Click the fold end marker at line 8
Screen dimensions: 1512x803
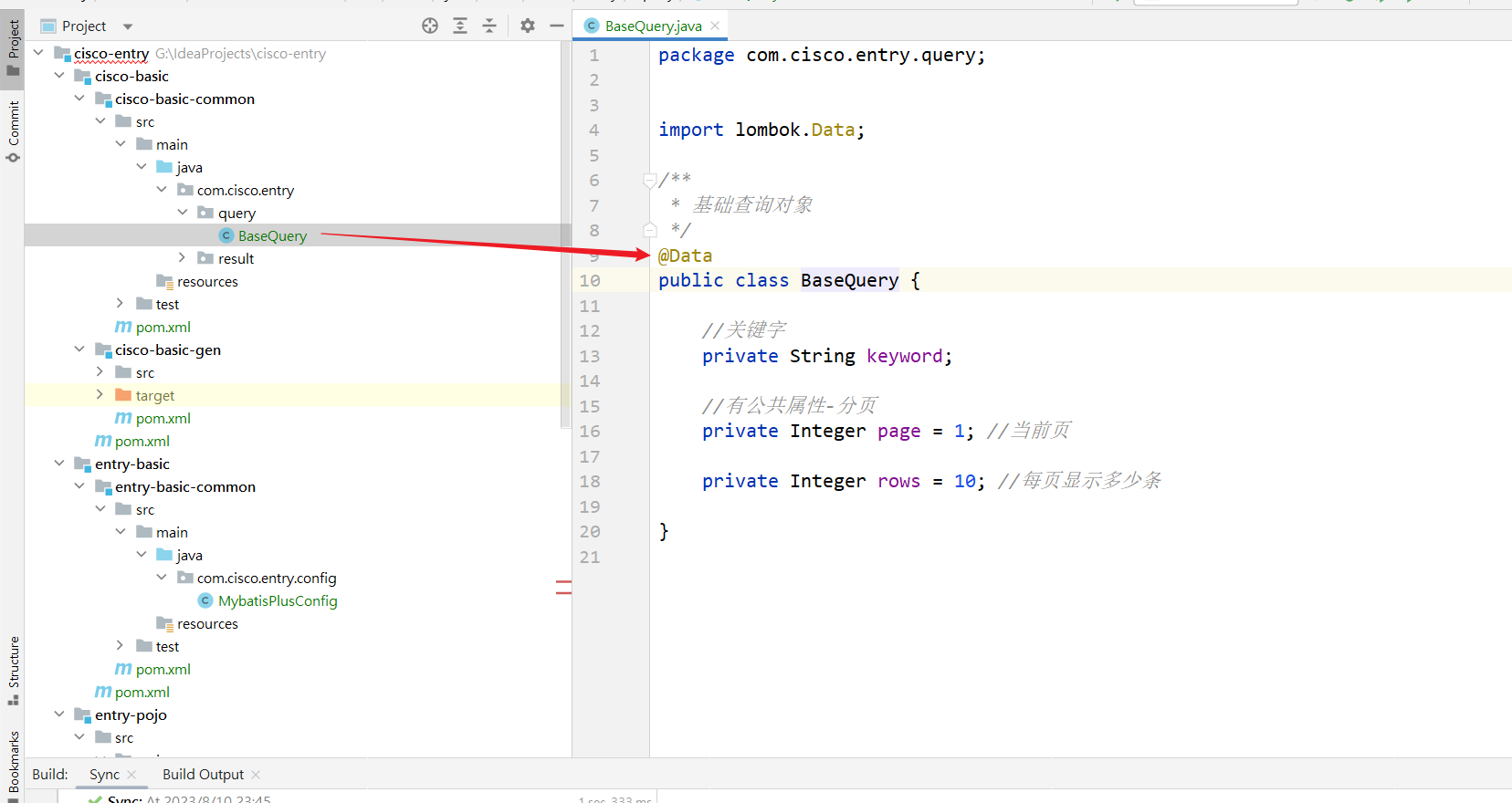(650, 230)
